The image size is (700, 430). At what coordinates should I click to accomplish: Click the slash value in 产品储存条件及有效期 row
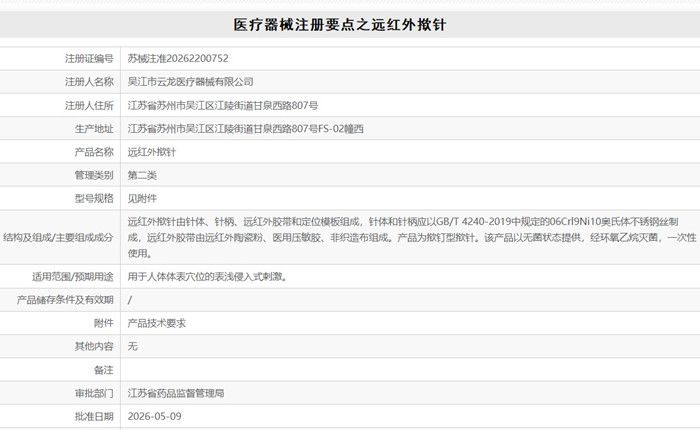coord(130,300)
